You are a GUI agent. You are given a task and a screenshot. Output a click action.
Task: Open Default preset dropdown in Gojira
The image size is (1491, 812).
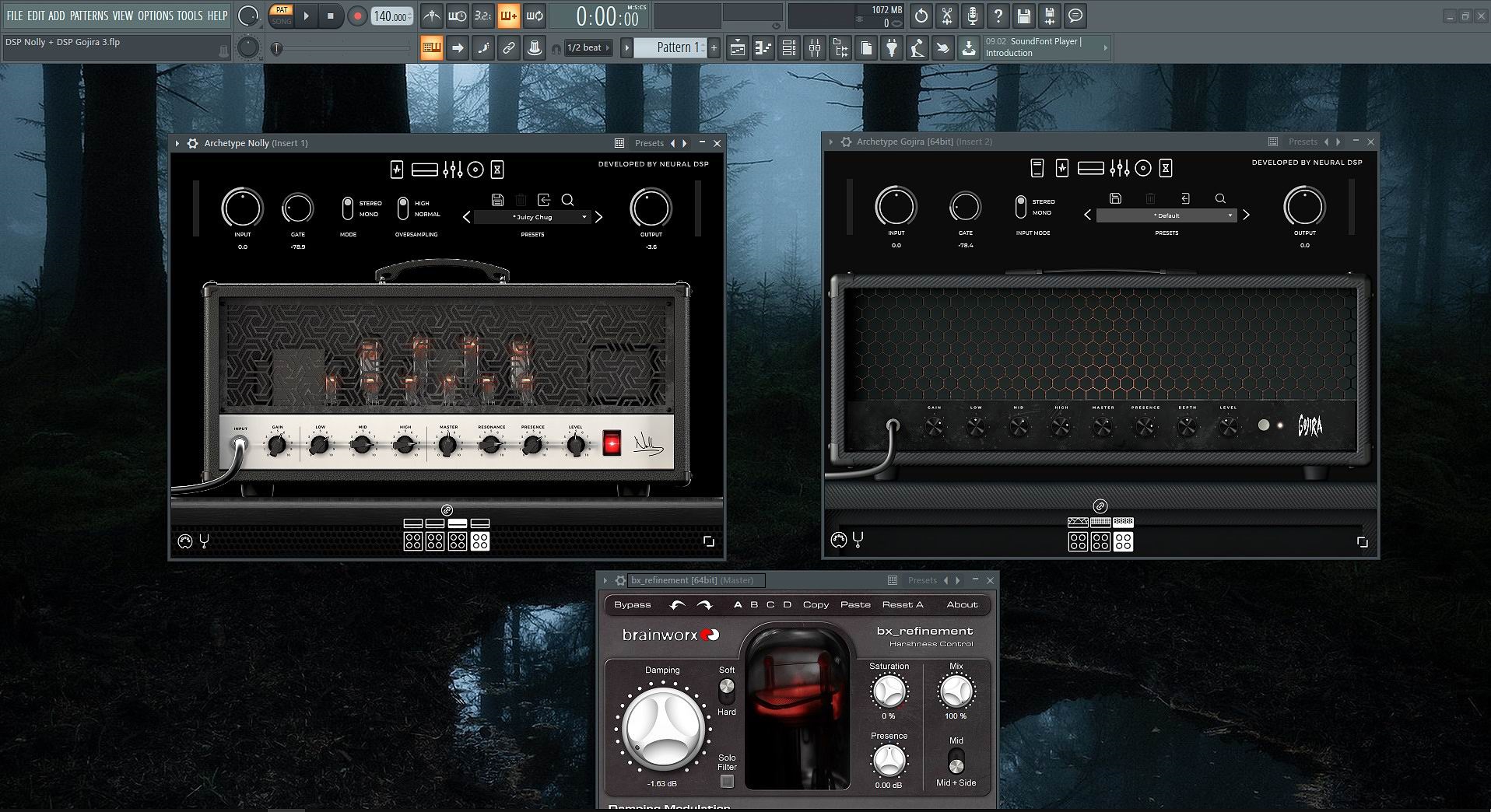click(x=1166, y=215)
